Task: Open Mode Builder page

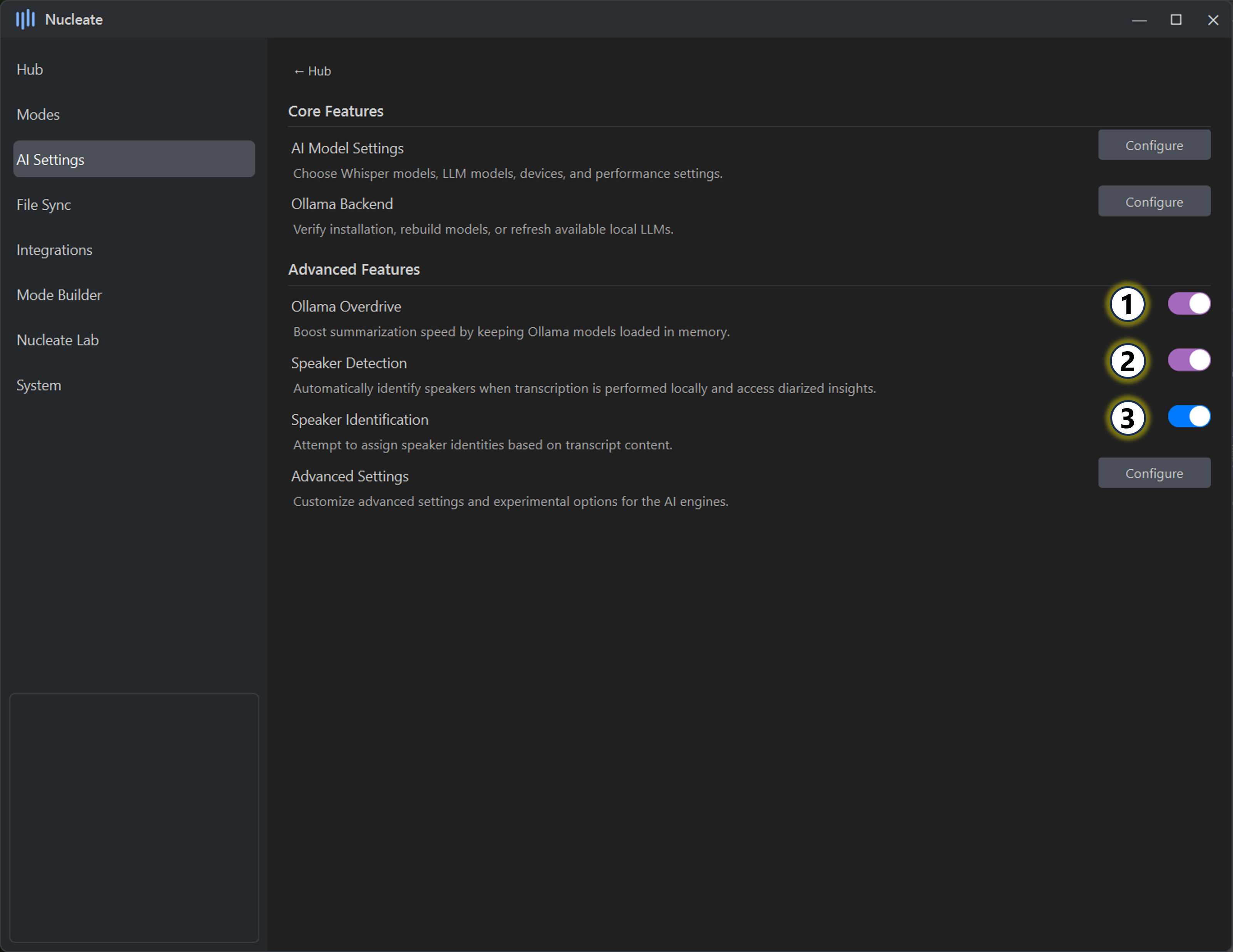Action: (x=59, y=295)
